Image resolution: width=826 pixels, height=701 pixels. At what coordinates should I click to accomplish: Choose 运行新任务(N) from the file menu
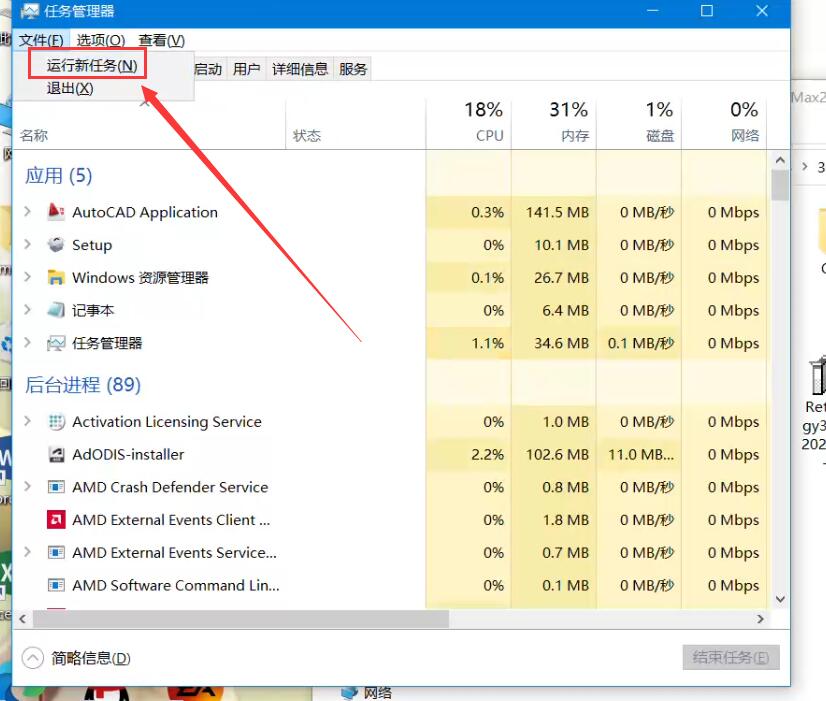pyautogui.click(x=92, y=66)
